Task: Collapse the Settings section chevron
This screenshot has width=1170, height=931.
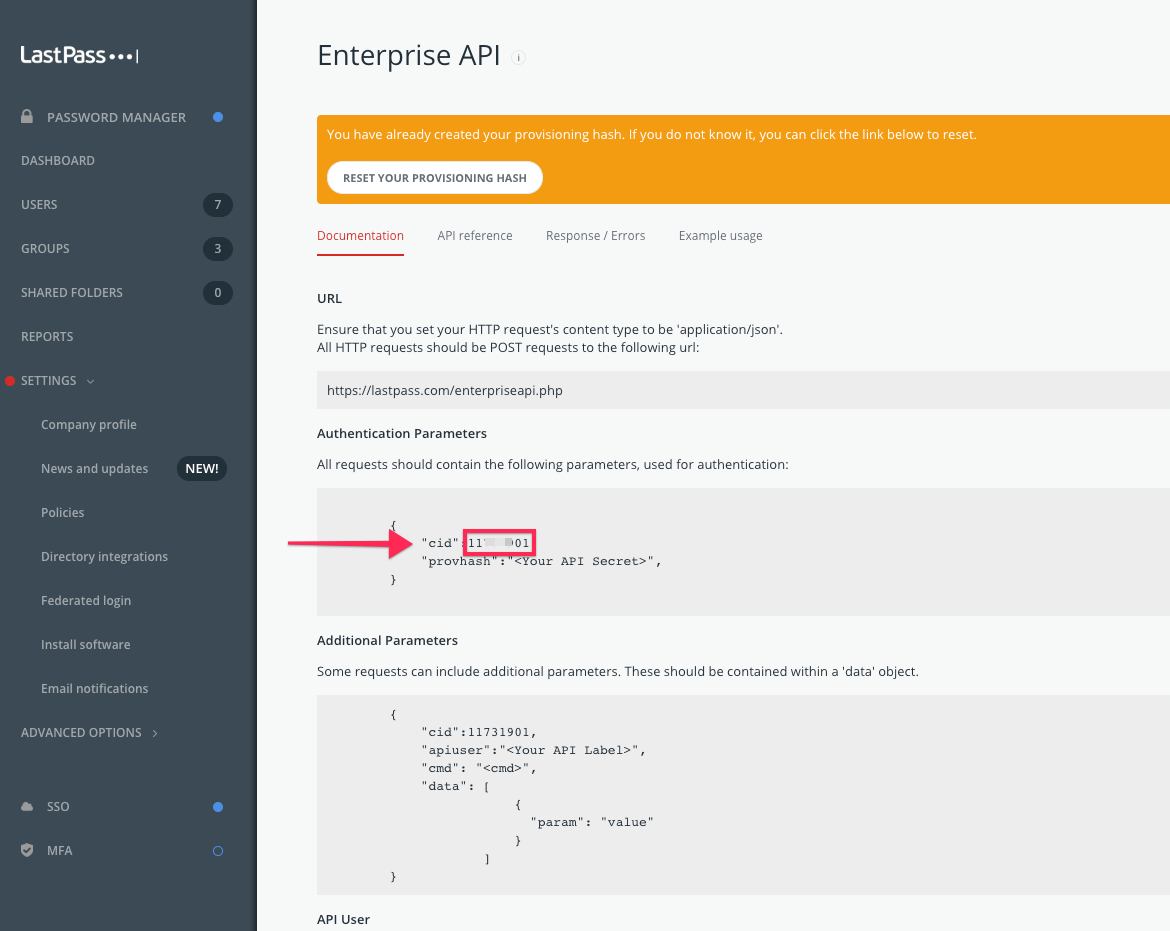Action: point(91,381)
